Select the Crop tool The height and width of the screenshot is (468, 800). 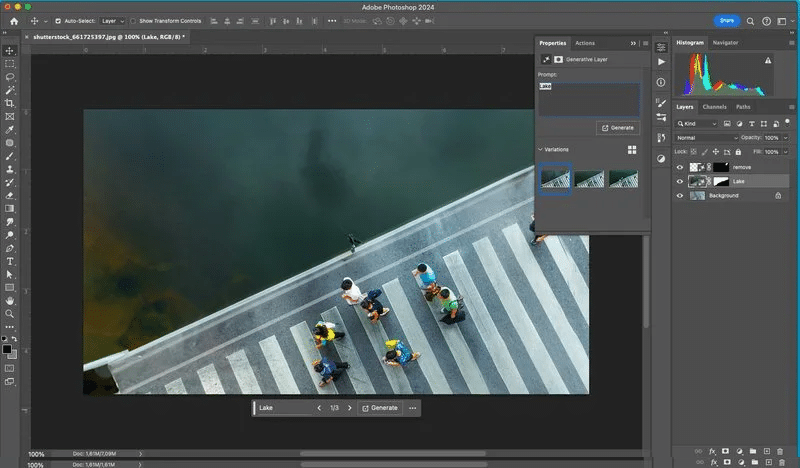tap(10, 103)
